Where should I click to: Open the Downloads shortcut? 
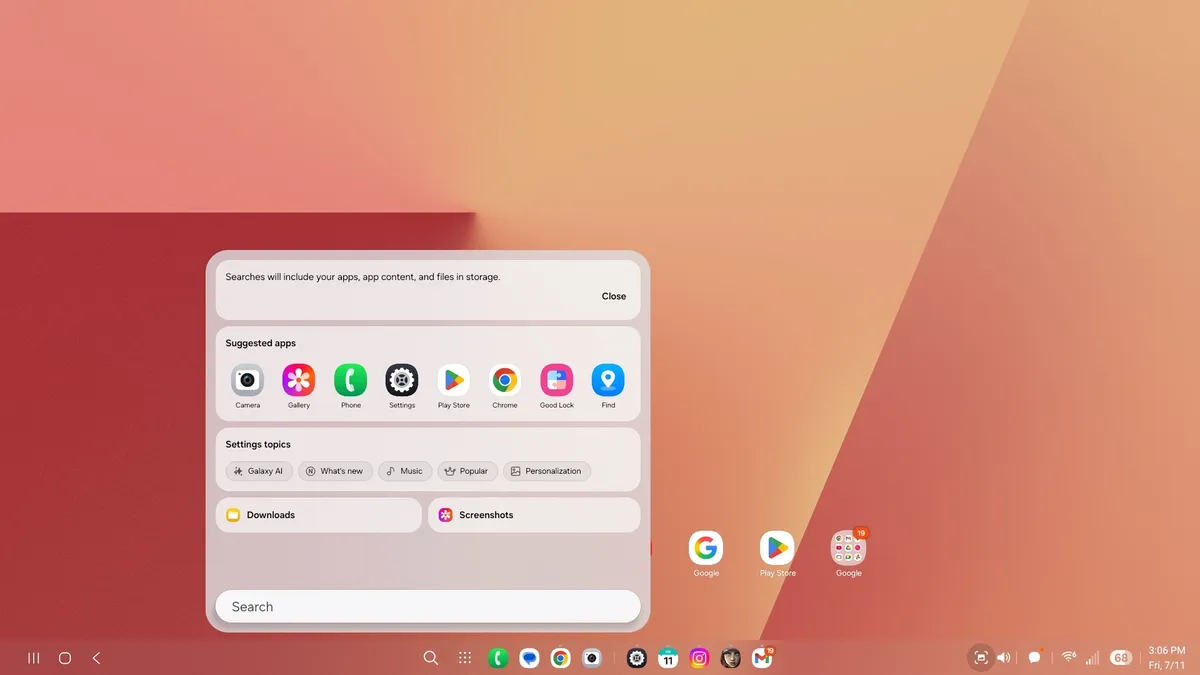318,515
